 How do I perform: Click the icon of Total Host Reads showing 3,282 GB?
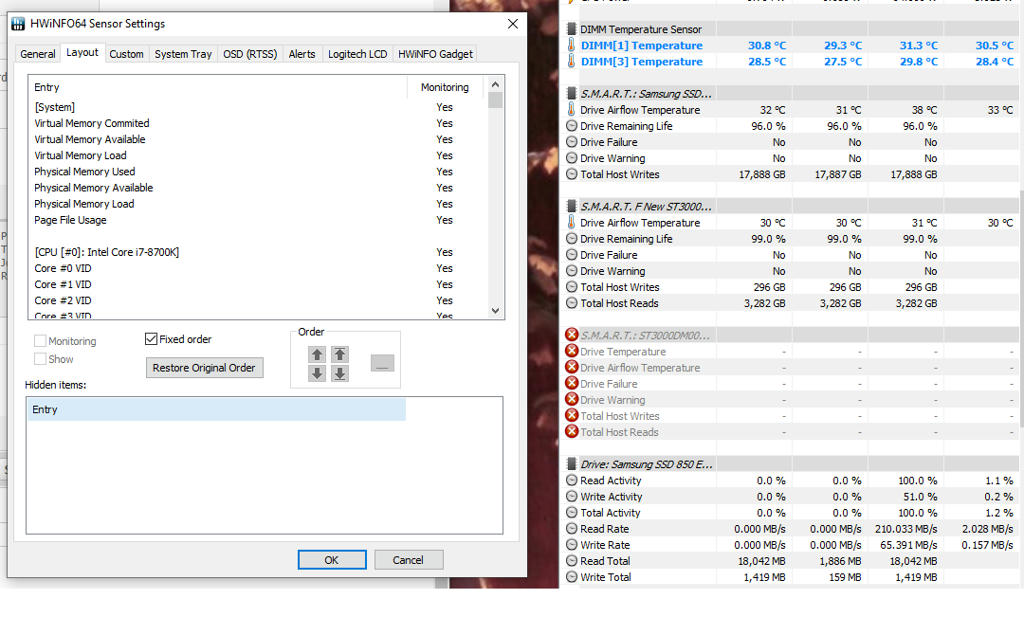(x=571, y=303)
